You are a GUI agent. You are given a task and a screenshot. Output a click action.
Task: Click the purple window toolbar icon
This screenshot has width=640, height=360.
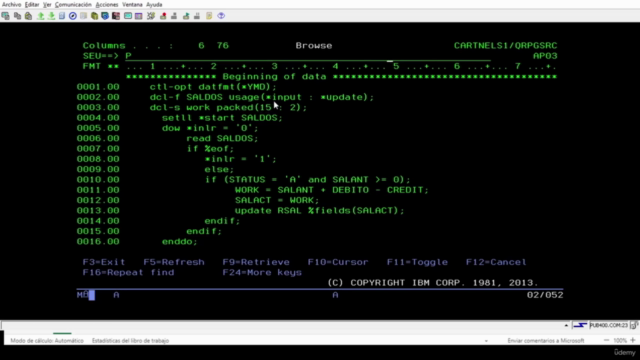[x=138, y=16]
